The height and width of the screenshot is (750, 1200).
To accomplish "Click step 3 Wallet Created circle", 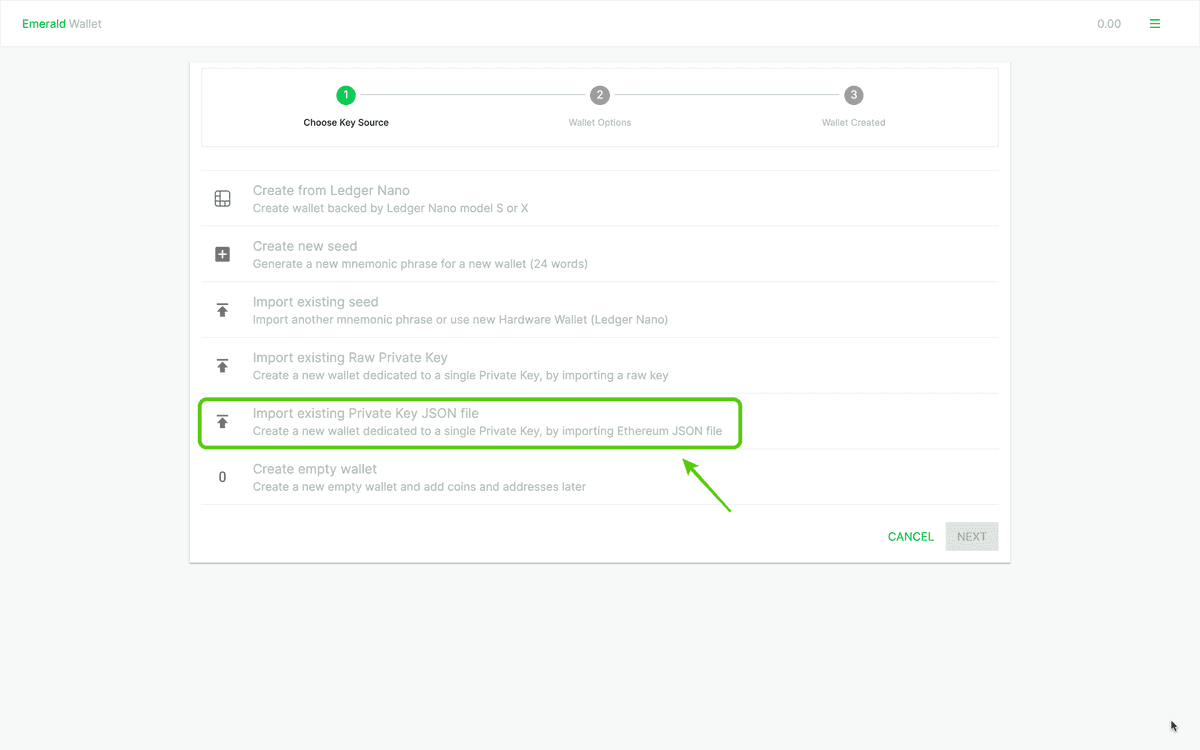I will [853, 95].
